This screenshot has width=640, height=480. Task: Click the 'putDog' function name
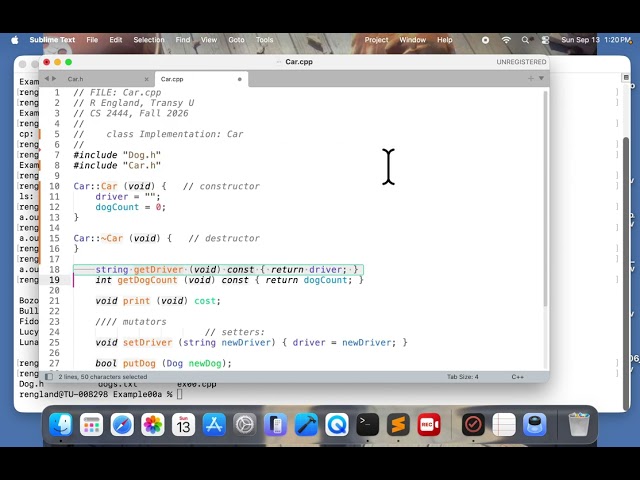pos(139,363)
